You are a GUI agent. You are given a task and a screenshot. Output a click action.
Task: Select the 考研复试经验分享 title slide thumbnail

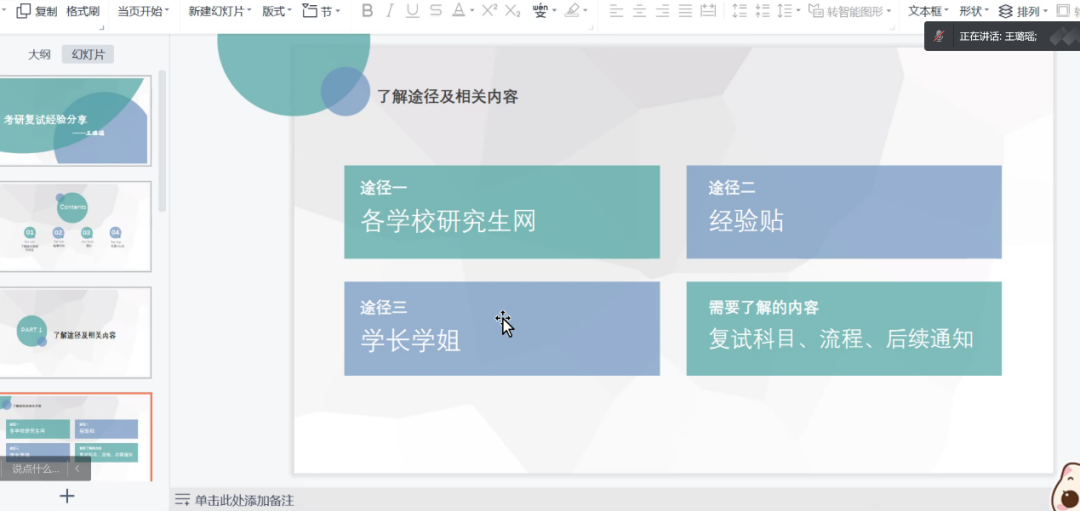click(75, 121)
